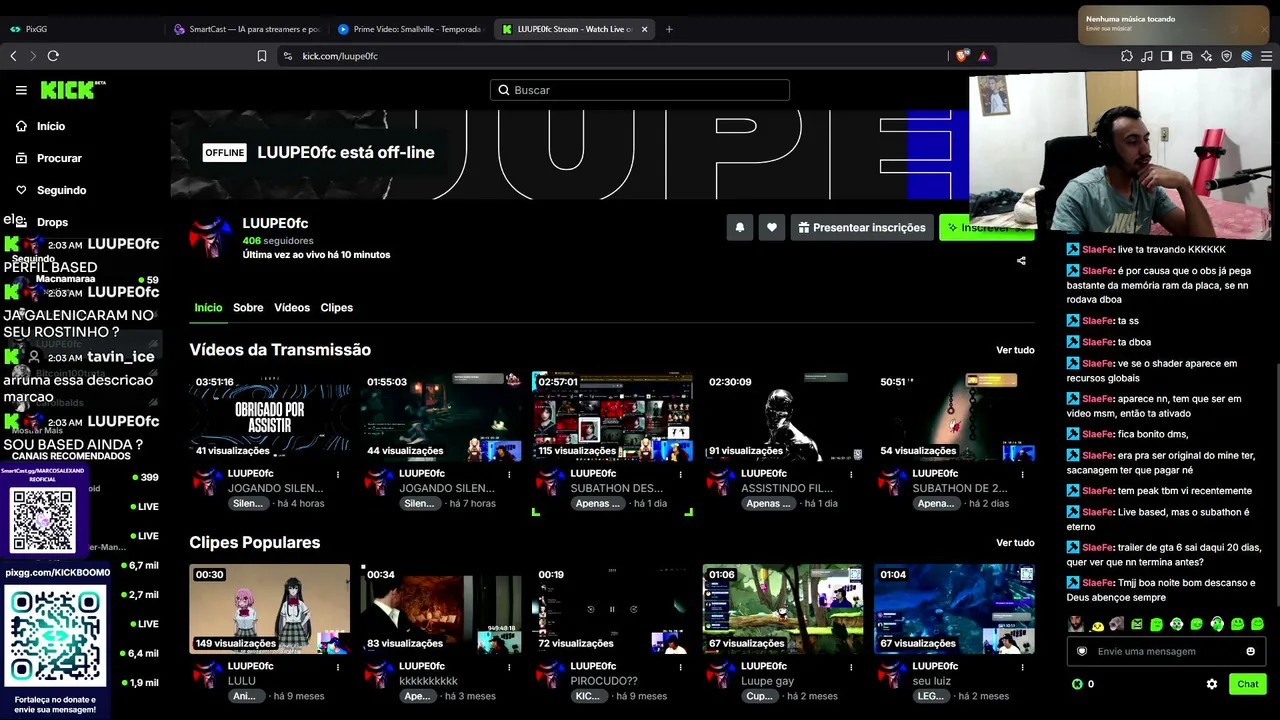Viewport: 1280px width, 720px height.
Task: Click the Envie uma mensagem chat input
Action: coord(1166,651)
